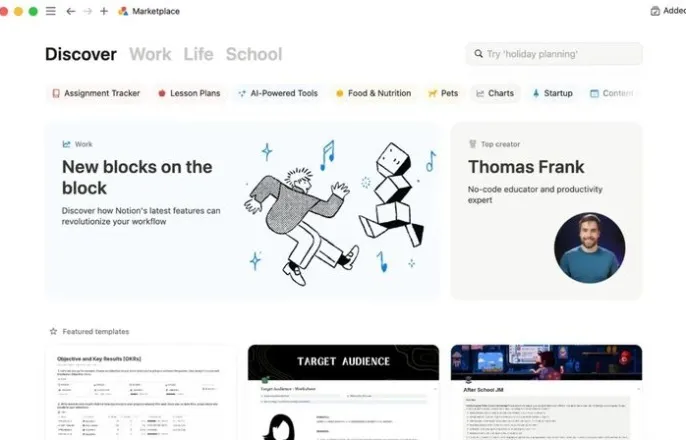Select the Lesson Plans category chip

(189, 93)
